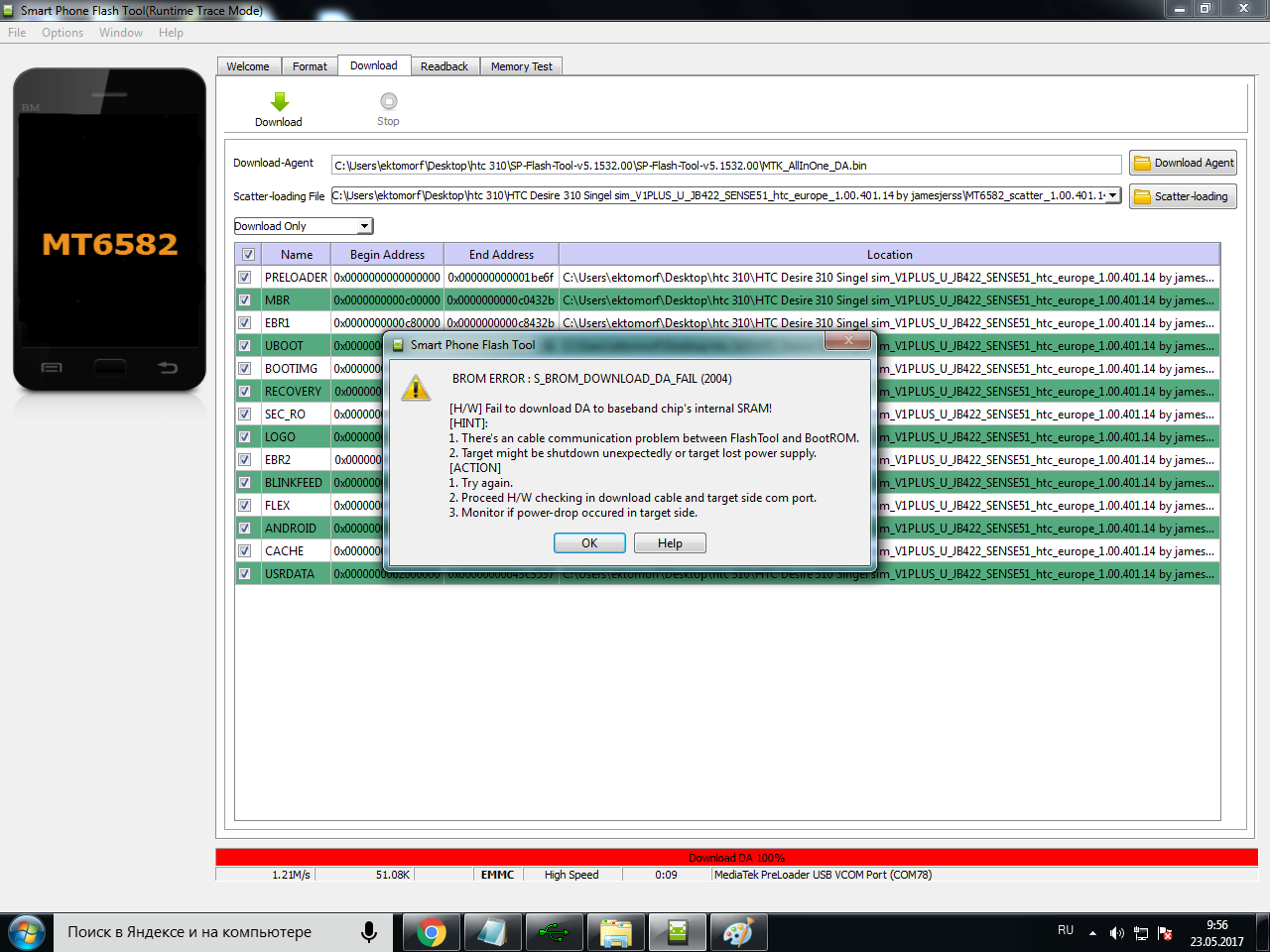Click the Download Agent folder button
This screenshot has height=952, width=1270.
coord(1183,163)
